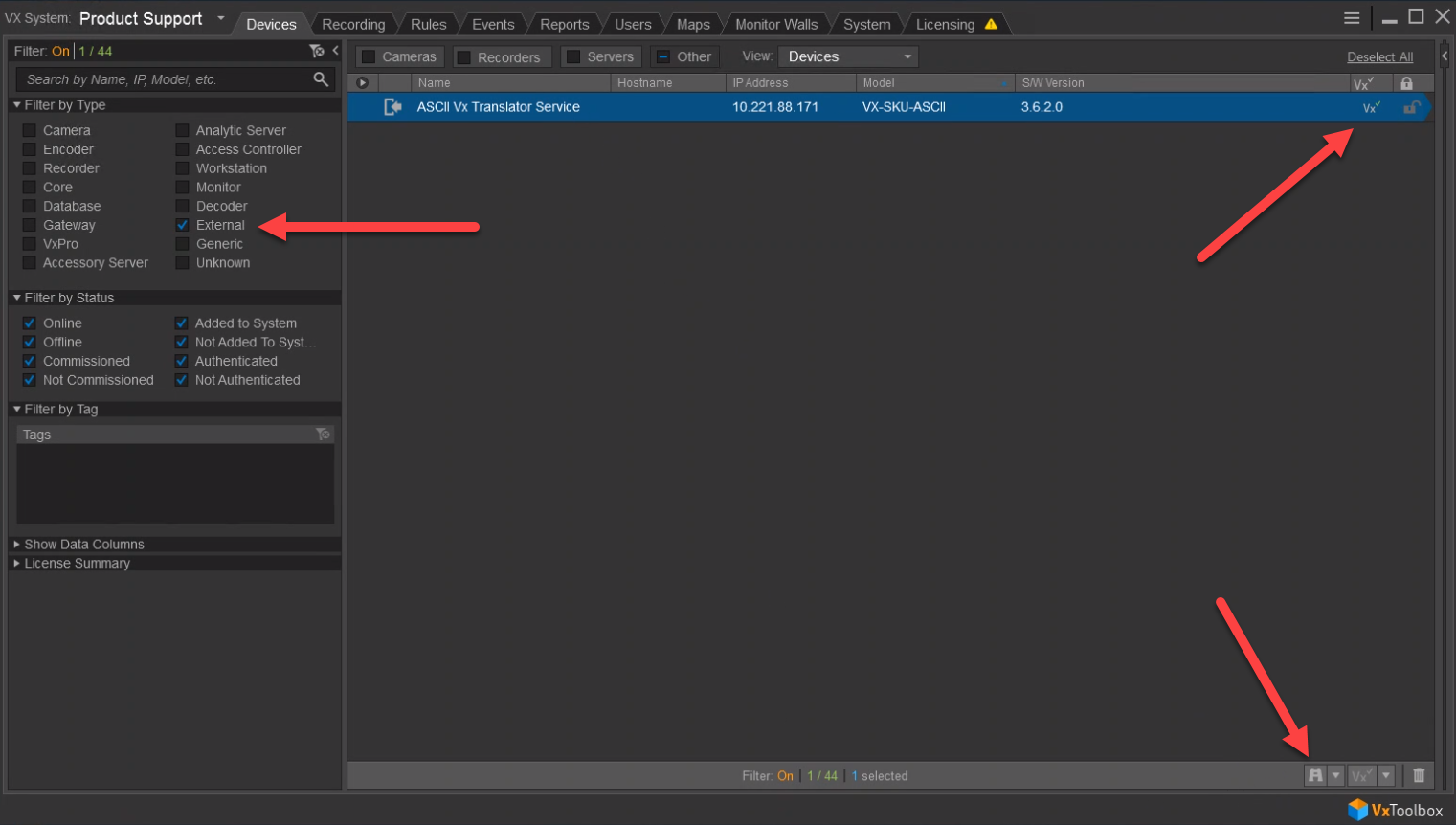
Task: Uncheck the External type filter
Action: 182,225
